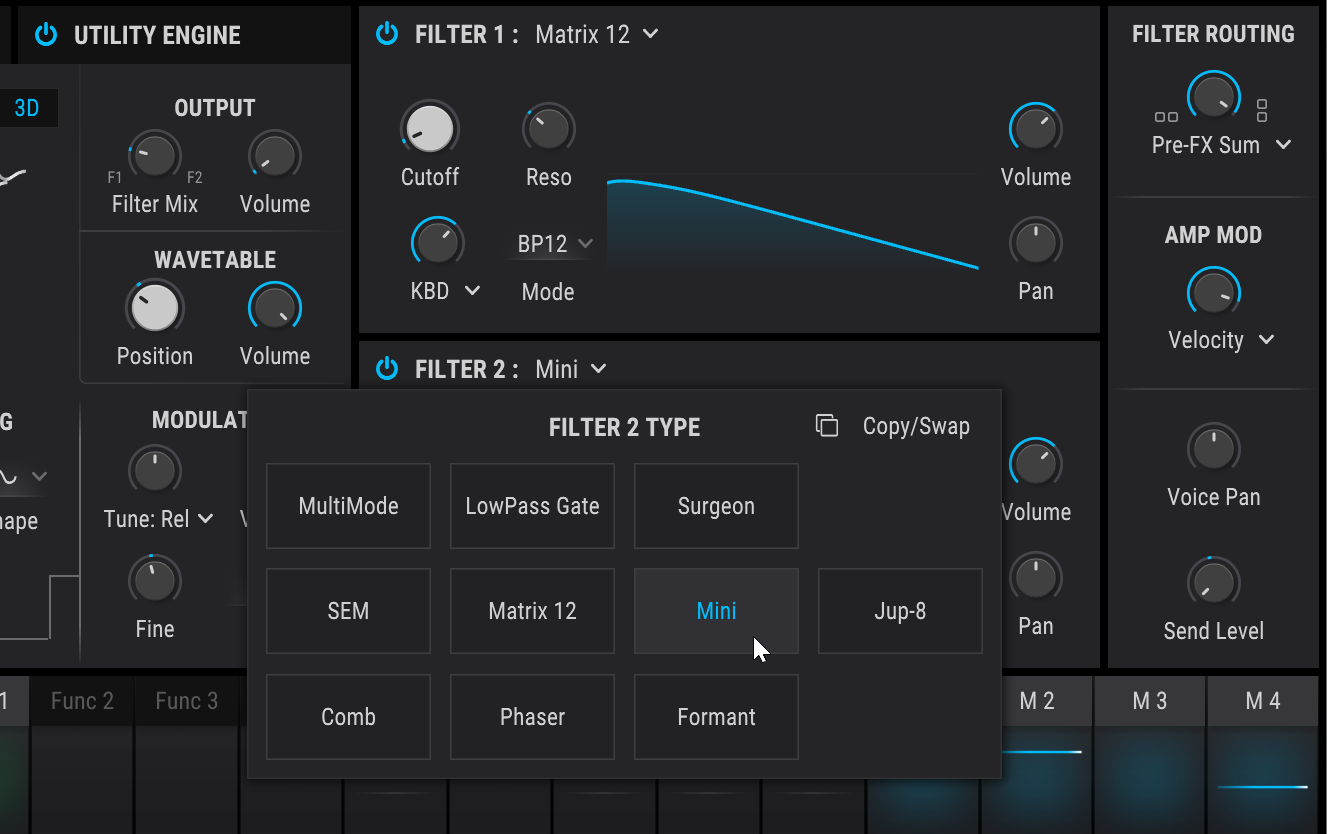Open the Tune: Rel dropdown

tap(159, 519)
